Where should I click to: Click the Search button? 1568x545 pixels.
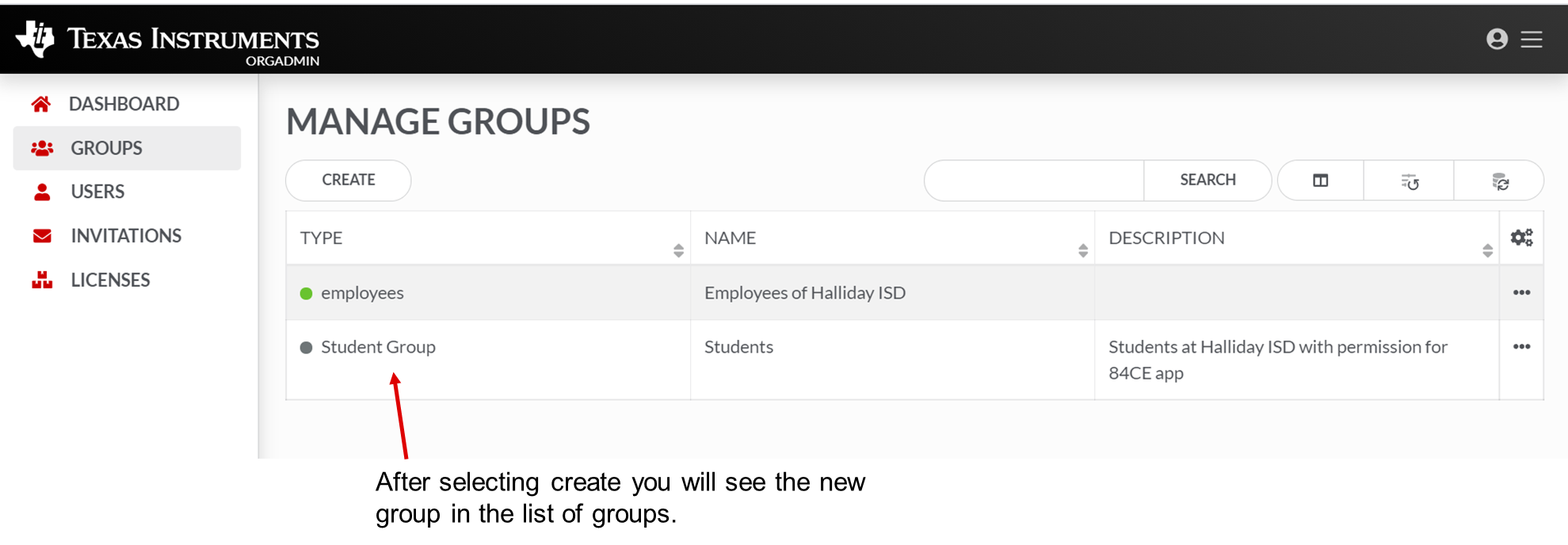(x=1207, y=181)
